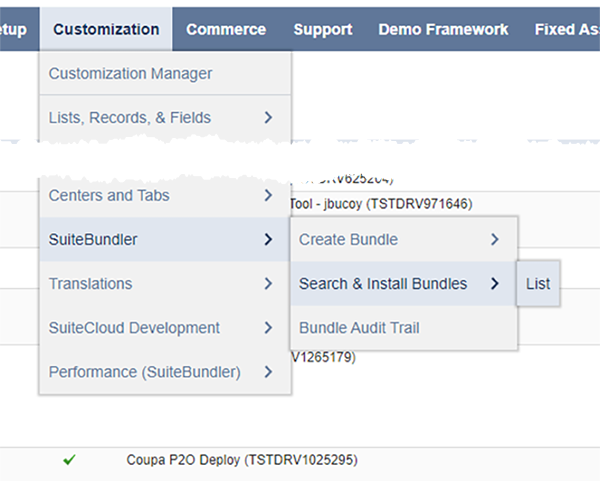Select SuiteBundler menu entry
The width and height of the screenshot is (600, 481).
point(165,240)
